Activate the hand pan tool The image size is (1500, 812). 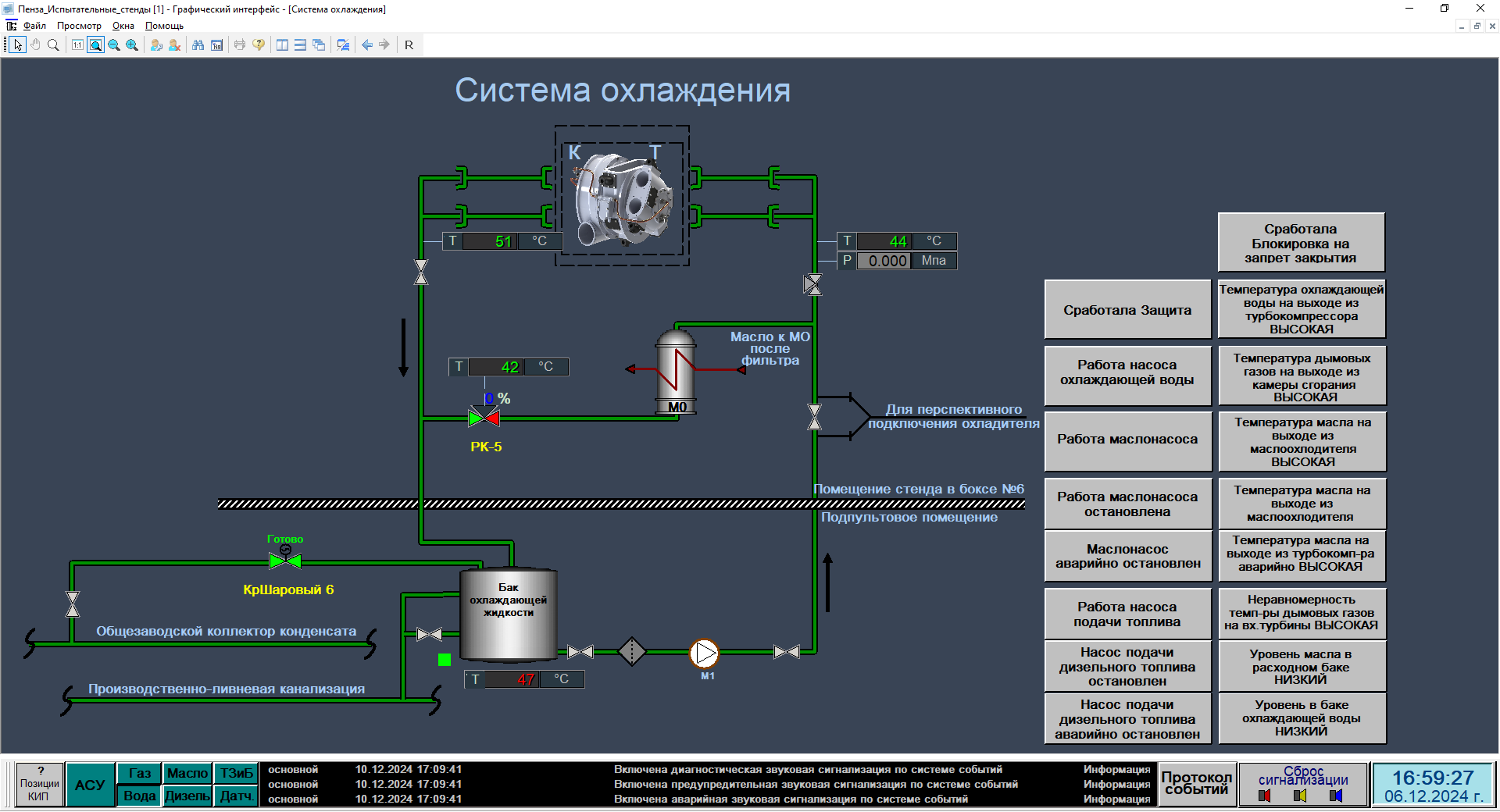[x=36, y=45]
